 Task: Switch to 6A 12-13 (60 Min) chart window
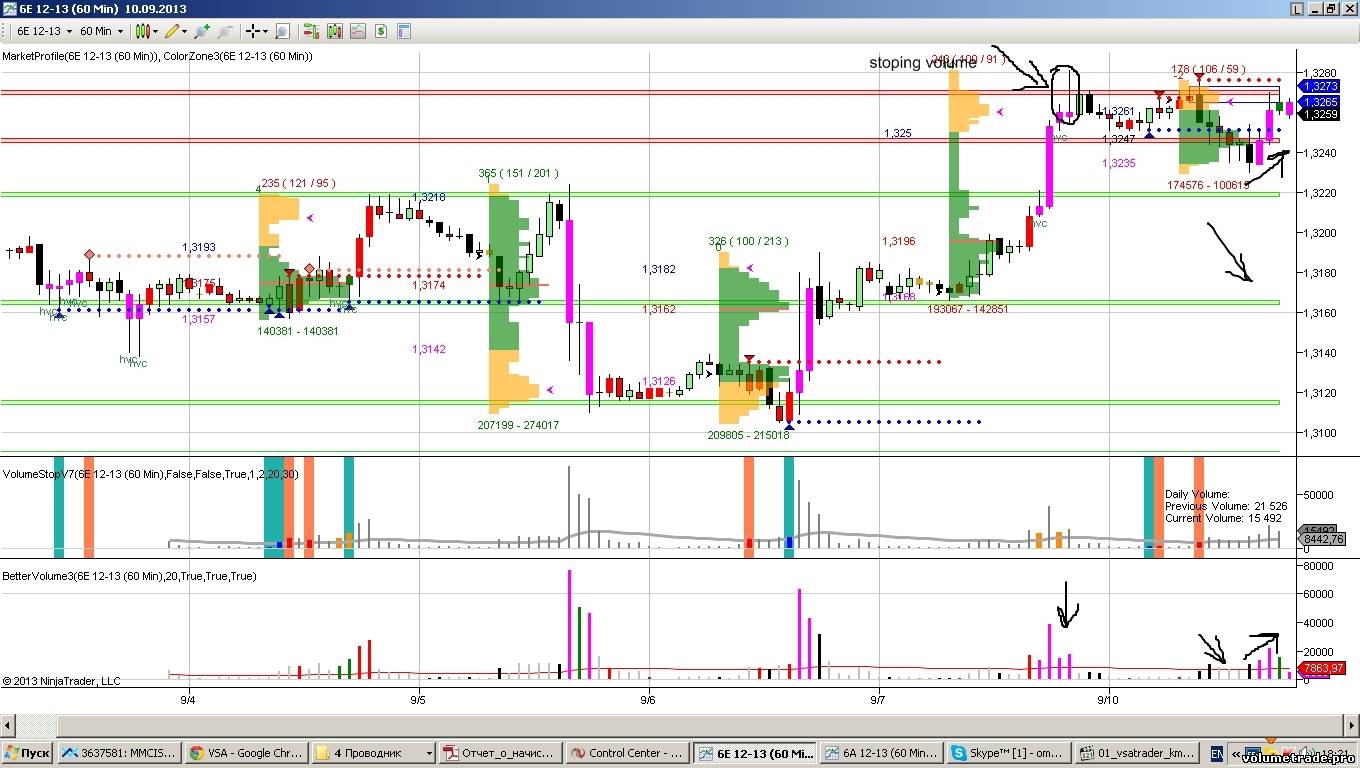[x=880, y=753]
